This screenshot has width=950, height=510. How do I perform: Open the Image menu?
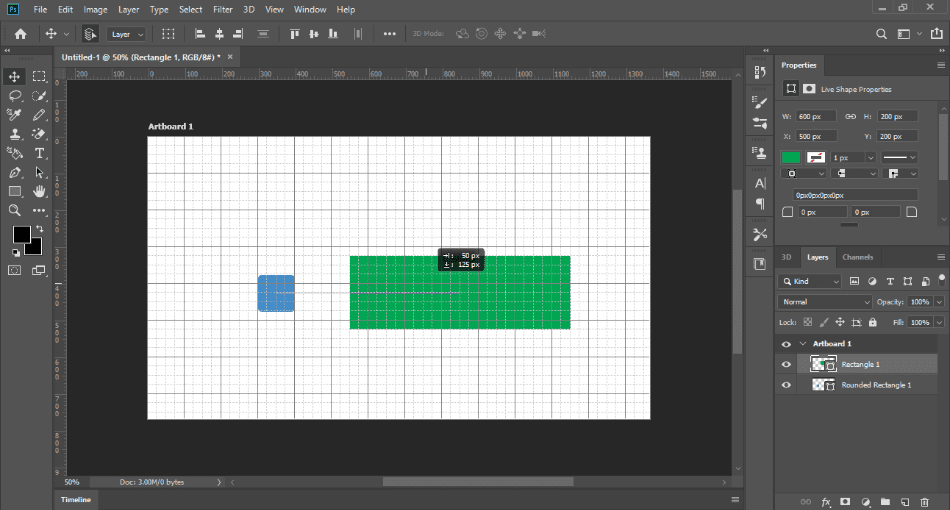95,10
